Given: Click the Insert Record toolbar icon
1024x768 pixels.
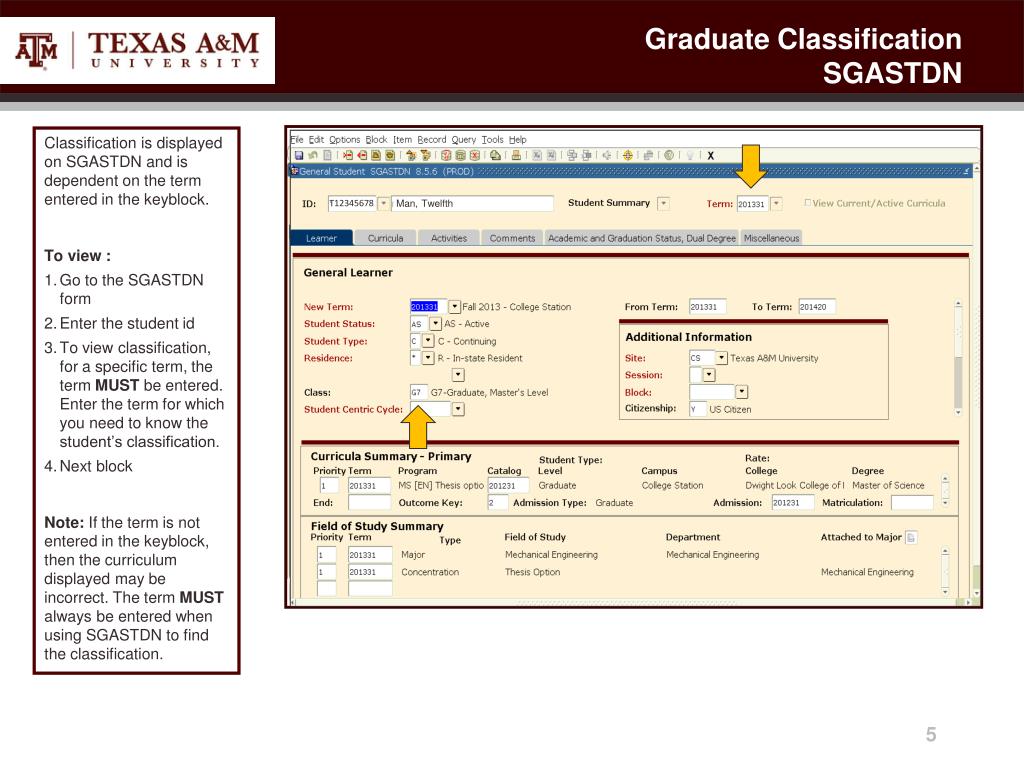Looking at the screenshot, I should (x=348, y=155).
